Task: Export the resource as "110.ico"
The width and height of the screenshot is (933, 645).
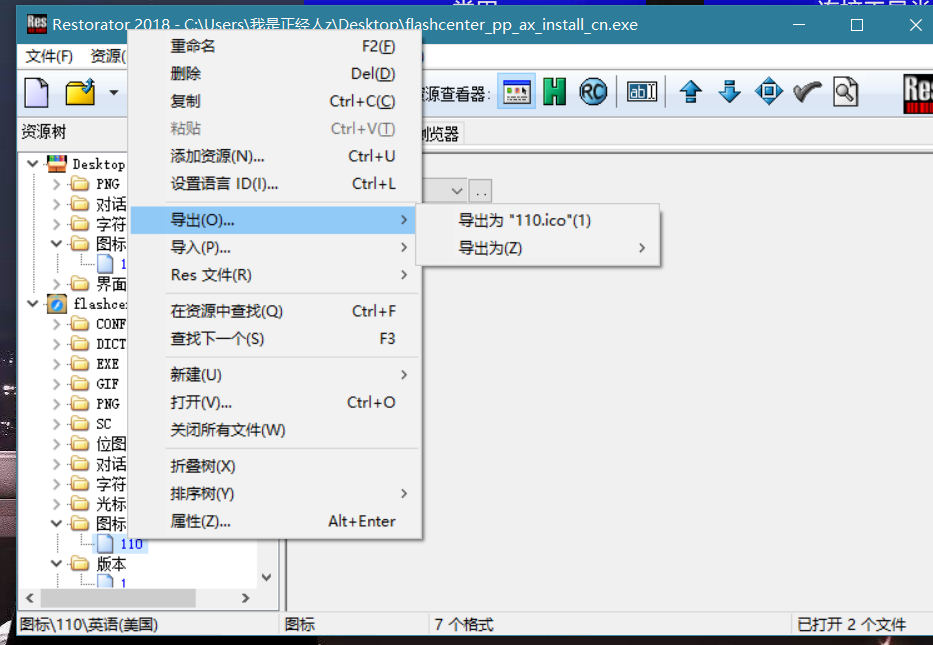Action: coord(538,220)
